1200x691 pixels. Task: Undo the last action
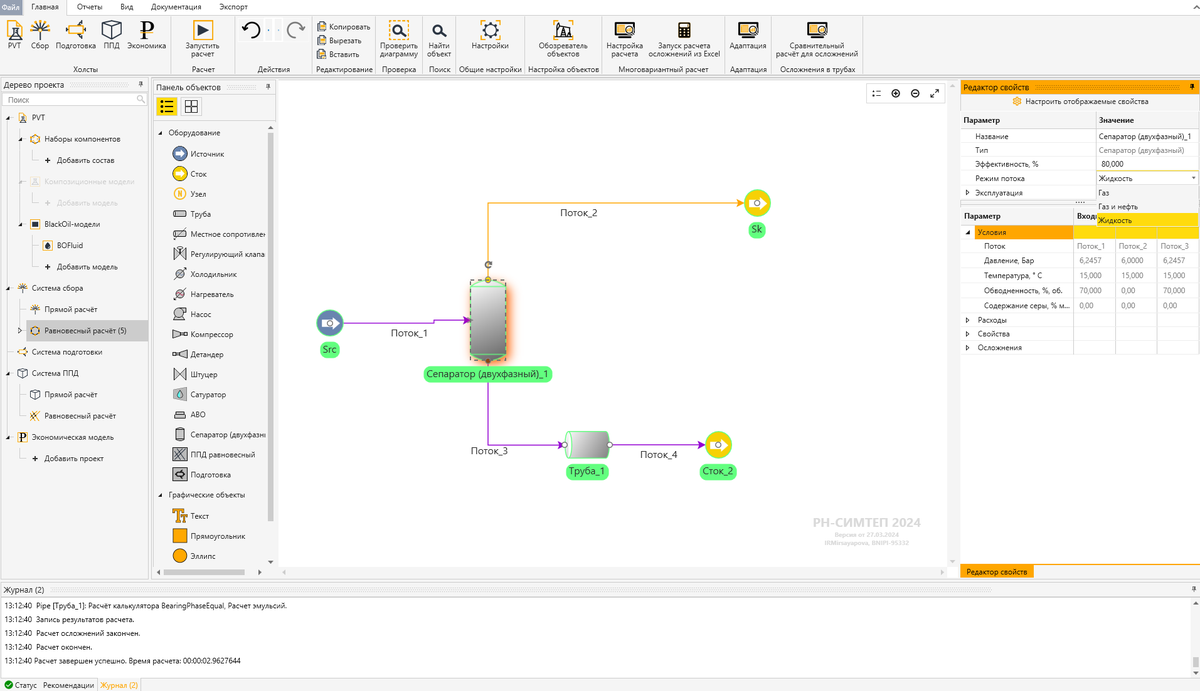tap(252, 31)
